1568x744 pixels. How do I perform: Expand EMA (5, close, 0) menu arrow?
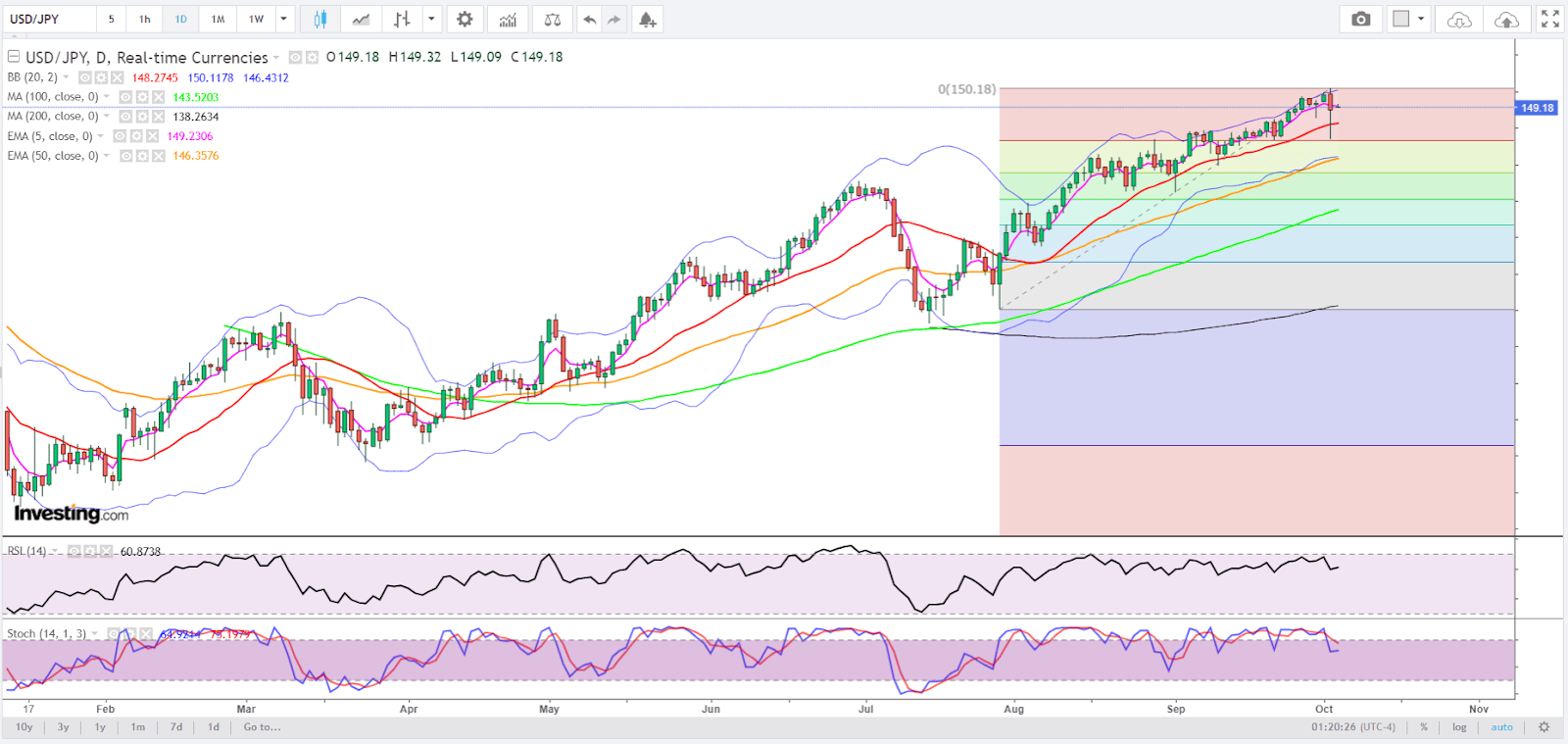101,136
